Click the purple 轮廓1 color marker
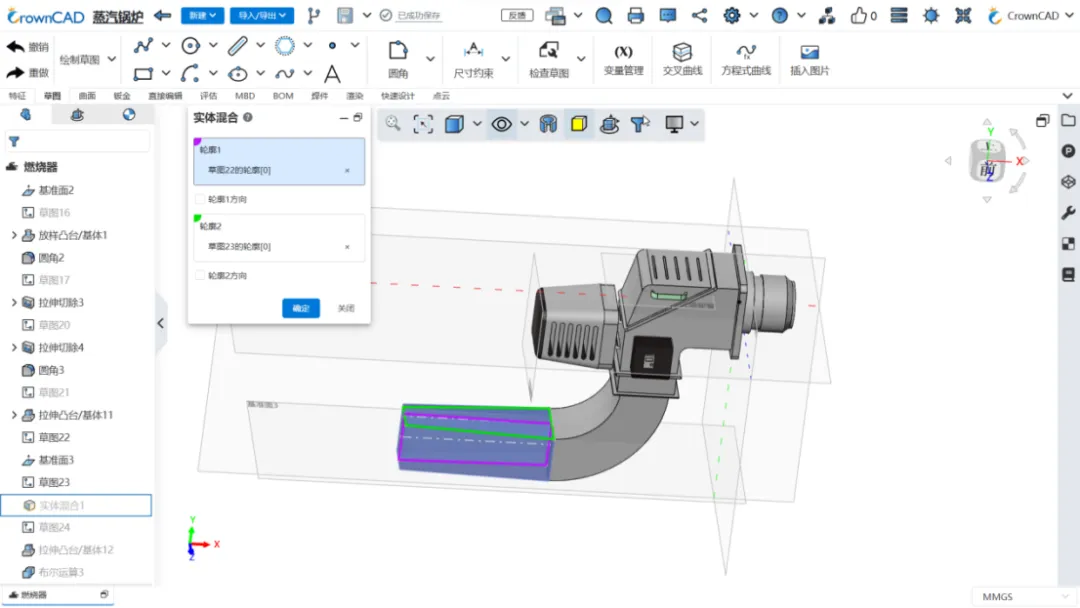This screenshot has height=608, width=1080. pyautogui.click(x=197, y=141)
